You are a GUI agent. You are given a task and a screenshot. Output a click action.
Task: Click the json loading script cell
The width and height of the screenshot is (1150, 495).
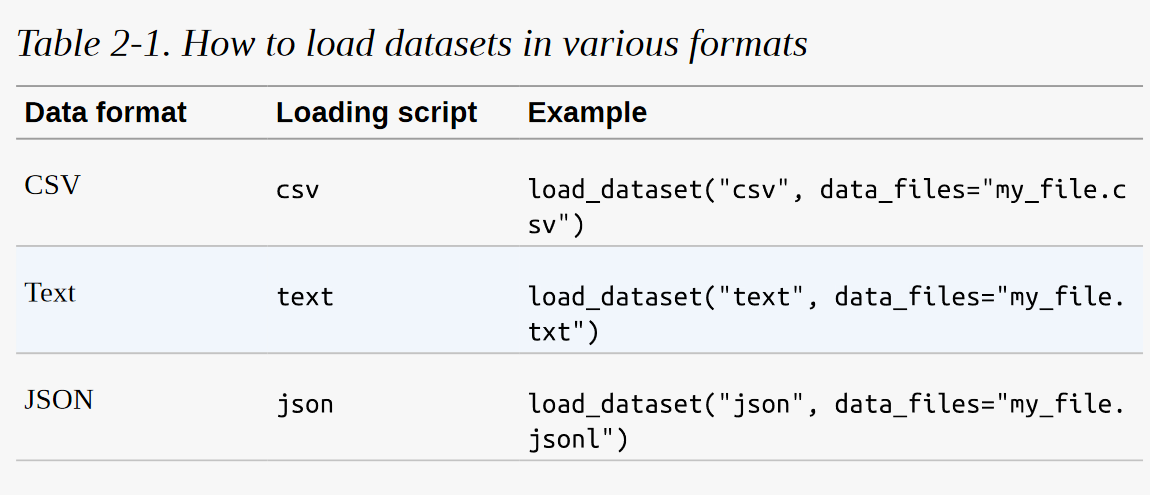click(305, 406)
